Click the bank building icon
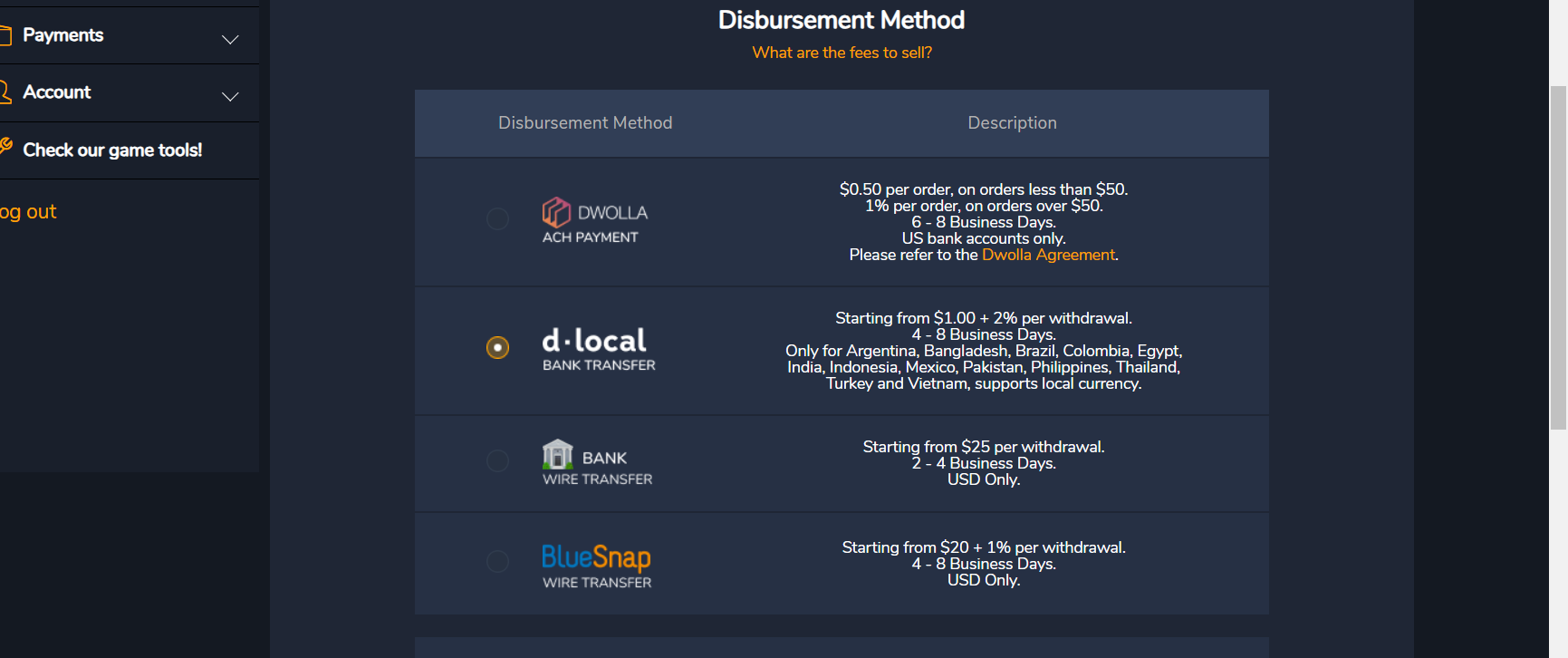 coord(557,454)
